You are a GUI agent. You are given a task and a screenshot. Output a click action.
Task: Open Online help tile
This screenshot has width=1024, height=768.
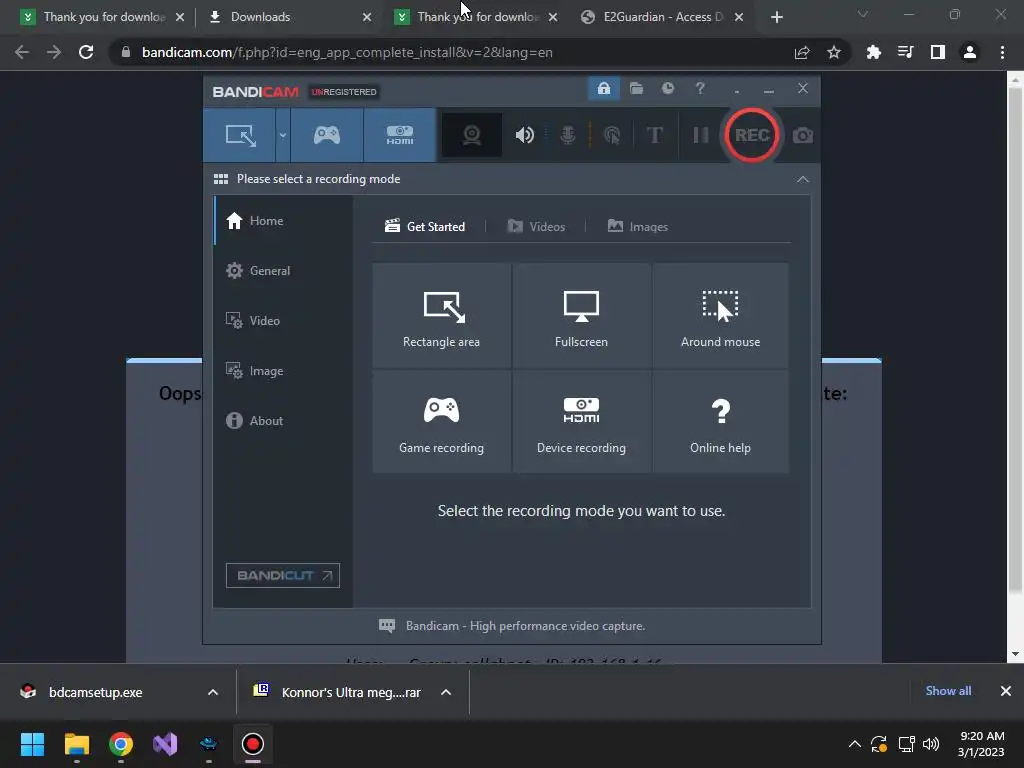tap(720, 422)
